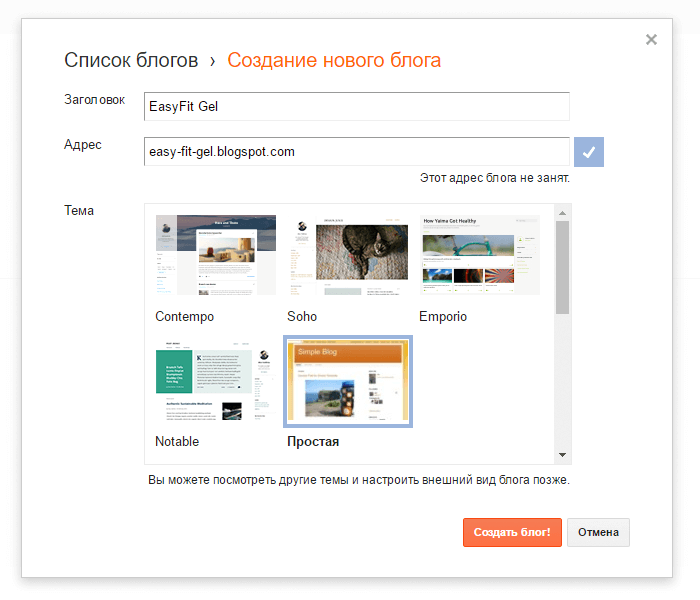Click theme list scroll up arrow
The height and width of the screenshot is (600, 700).
click(x=562, y=213)
